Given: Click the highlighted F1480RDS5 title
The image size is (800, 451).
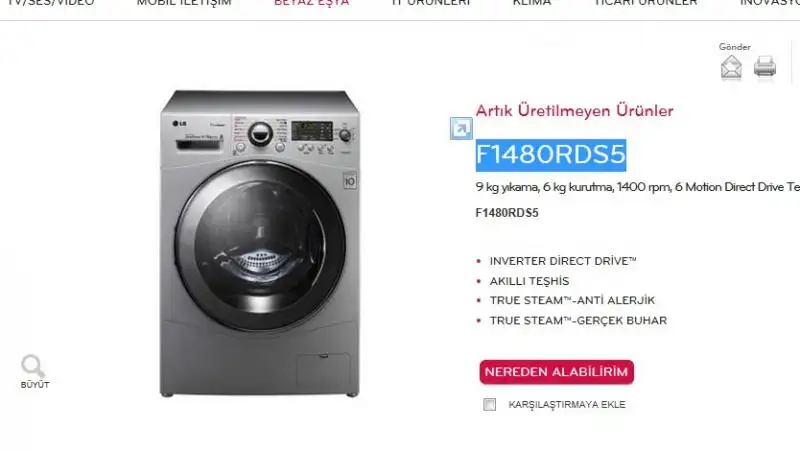Looking at the screenshot, I should [551, 155].
